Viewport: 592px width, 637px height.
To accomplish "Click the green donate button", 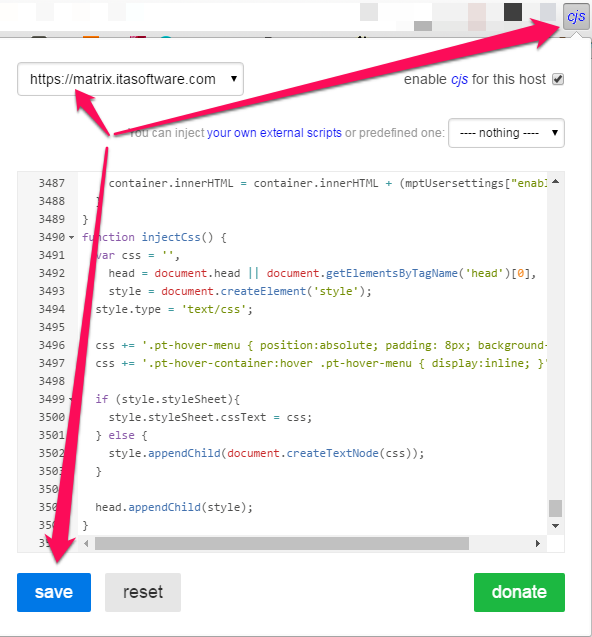I will point(519,592).
